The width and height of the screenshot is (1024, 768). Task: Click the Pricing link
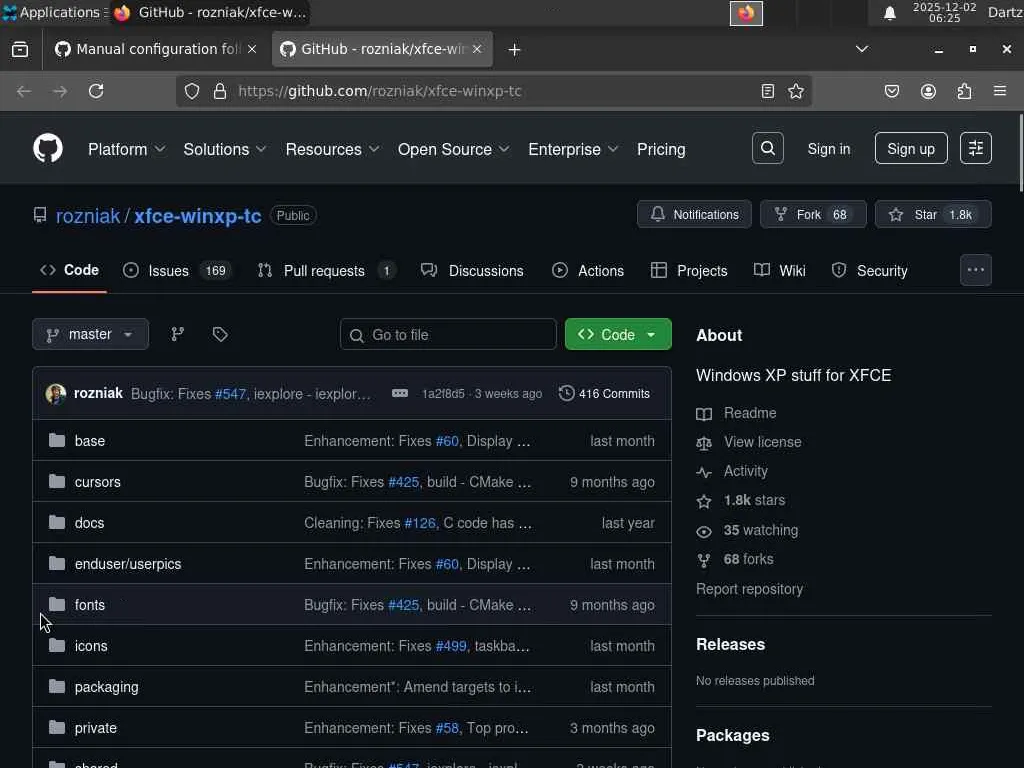pyautogui.click(x=661, y=149)
